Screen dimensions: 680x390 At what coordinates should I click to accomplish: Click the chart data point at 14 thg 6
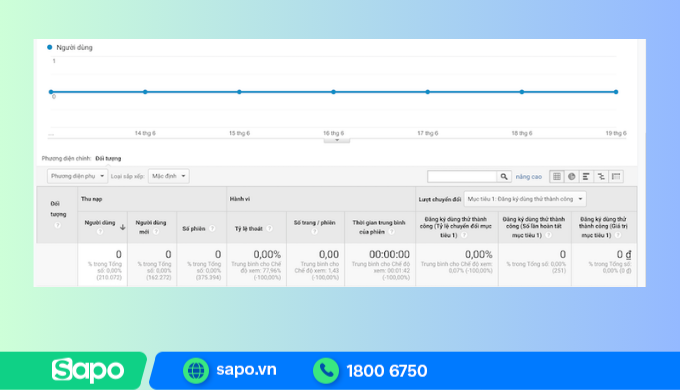(145, 92)
